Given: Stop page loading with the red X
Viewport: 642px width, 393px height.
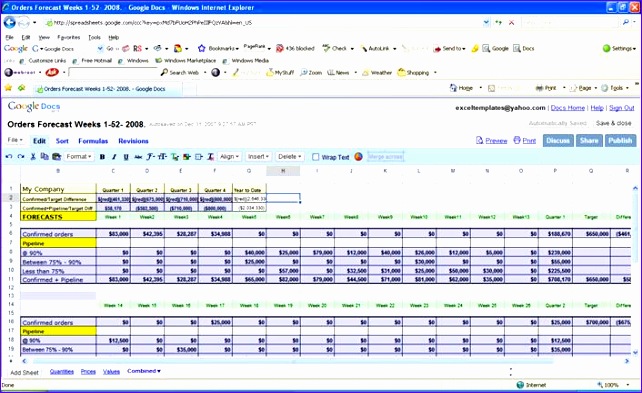Looking at the screenshot, I should pos(511,23).
